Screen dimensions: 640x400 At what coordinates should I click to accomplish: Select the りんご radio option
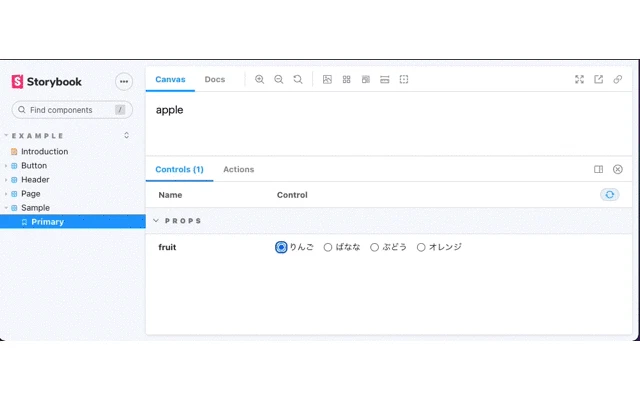point(281,247)
